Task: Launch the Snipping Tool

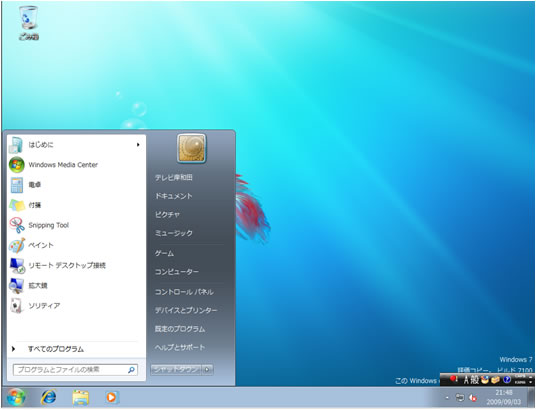Action: pos(76,225)
